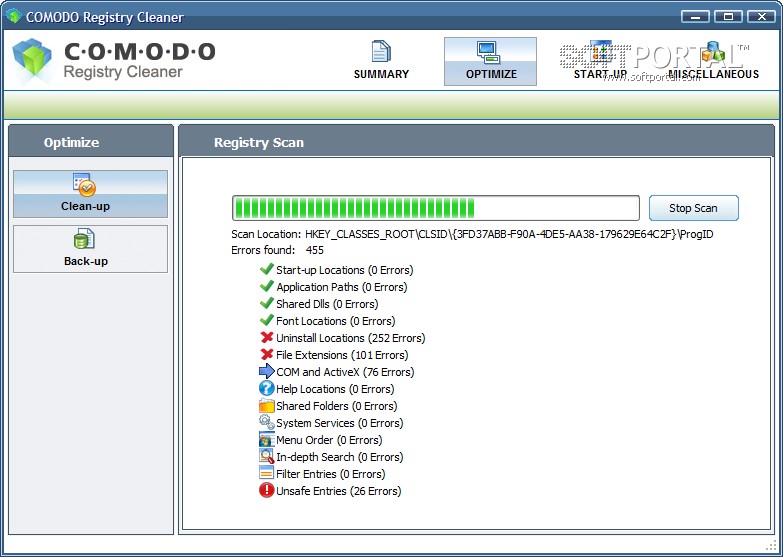Click the System Services gears icon
The width and height of the screenshot is (783, 557).
(267, 422)
